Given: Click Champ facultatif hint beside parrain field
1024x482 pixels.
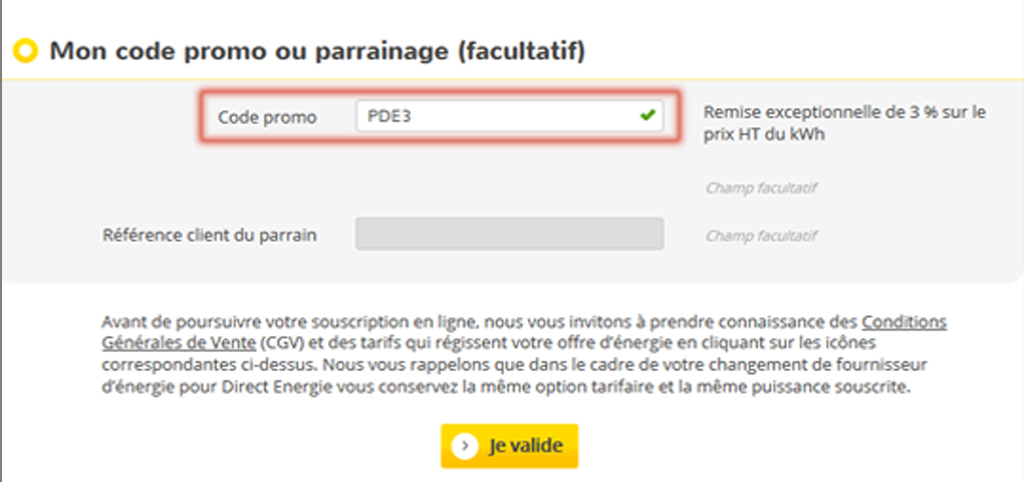Looking at the screenshot, I should (x=761, y=235).
